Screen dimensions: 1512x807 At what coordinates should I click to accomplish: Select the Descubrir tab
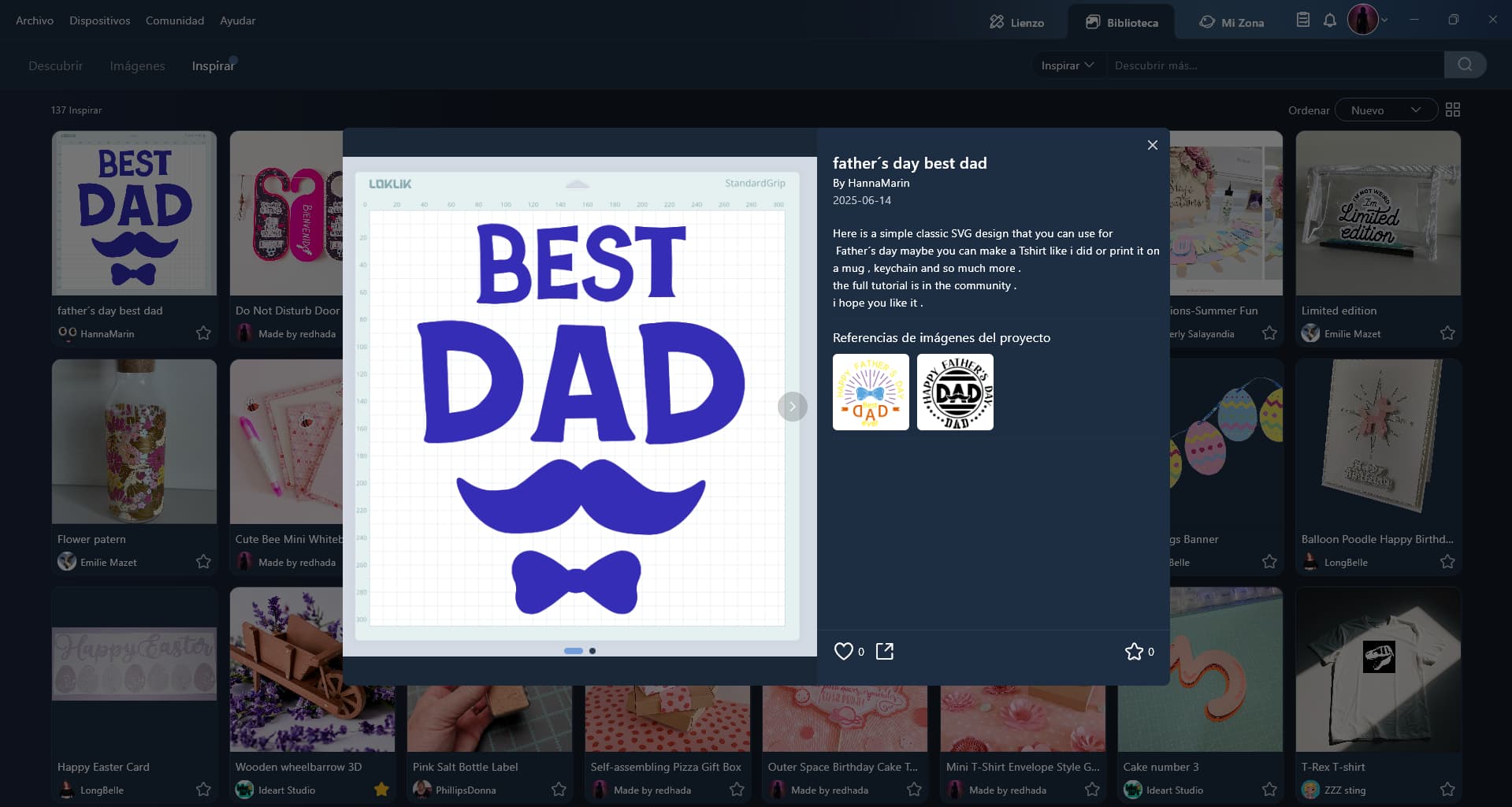(x=55, y=65)
